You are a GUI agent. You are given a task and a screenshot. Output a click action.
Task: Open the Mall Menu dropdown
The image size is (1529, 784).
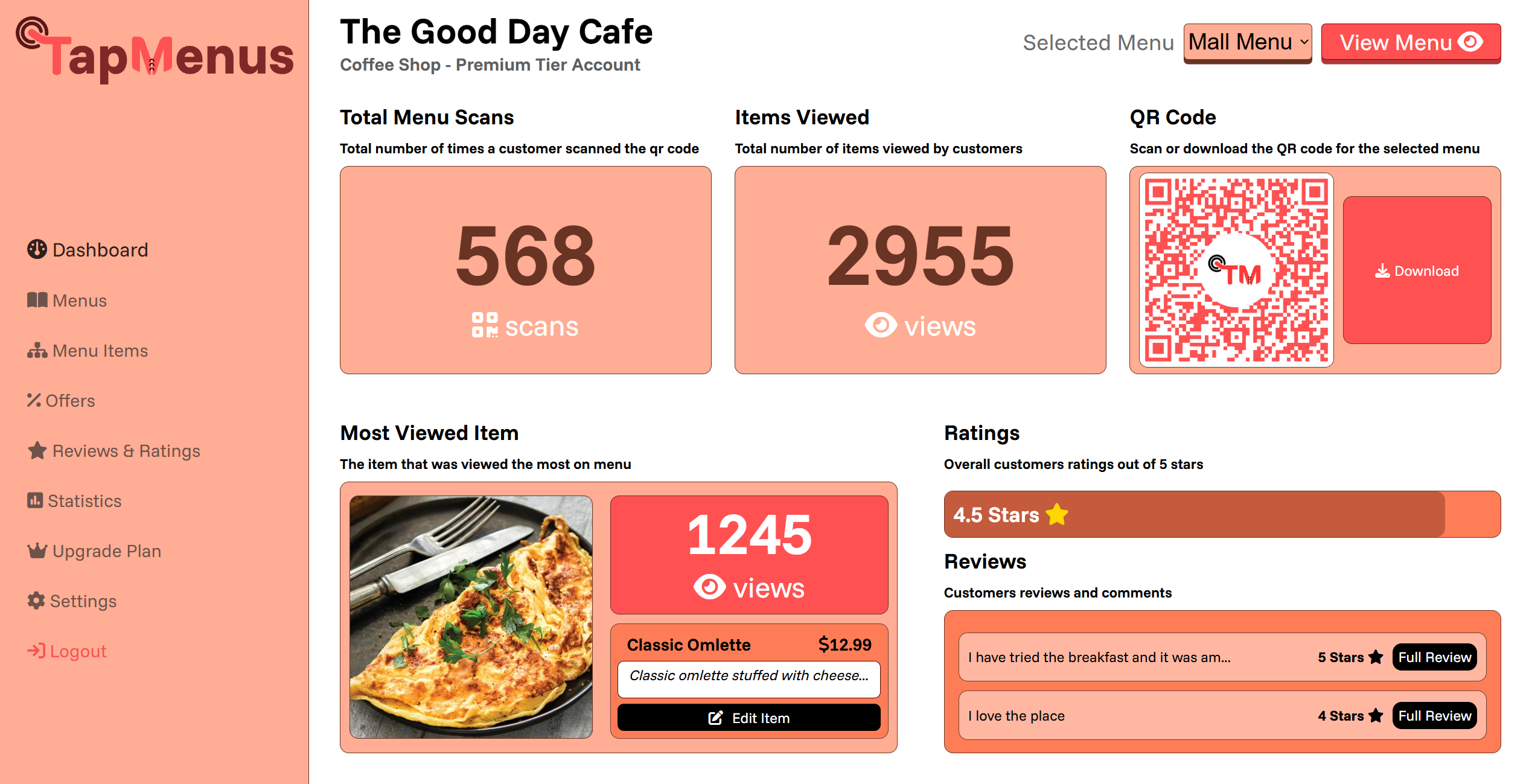click(1247, 42)
